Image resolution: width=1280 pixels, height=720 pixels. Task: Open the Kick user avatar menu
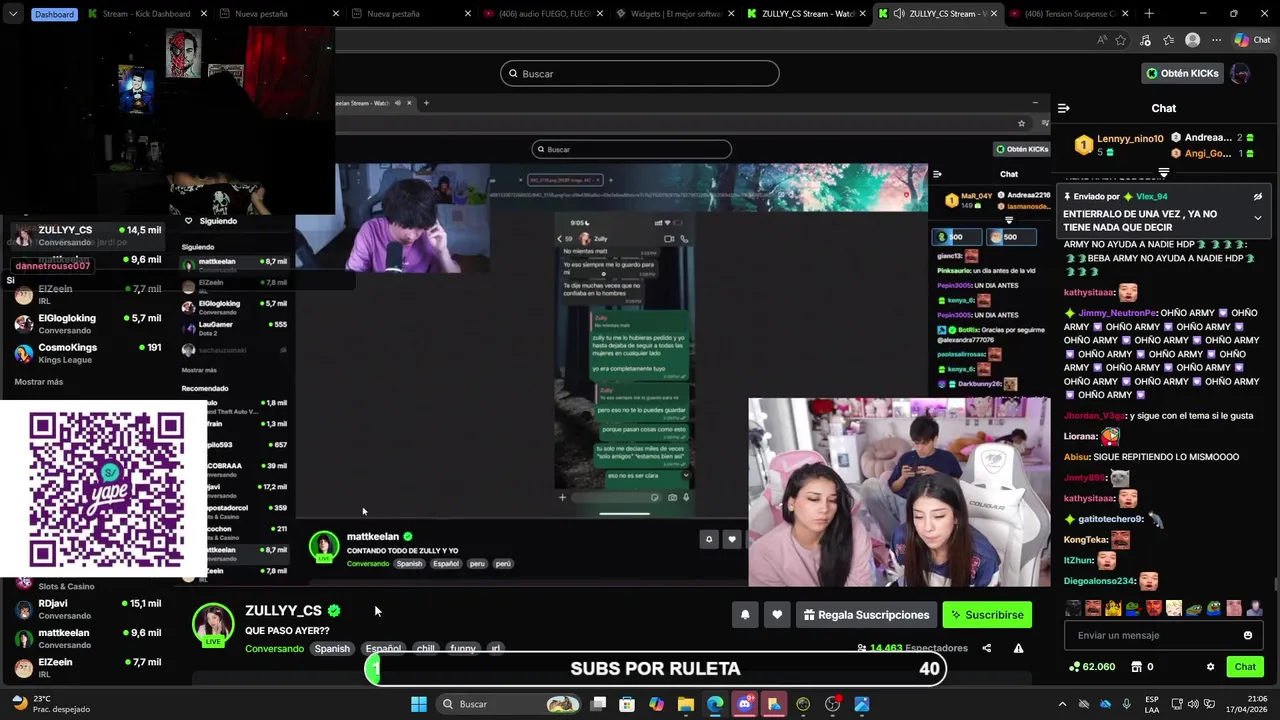1241,73
